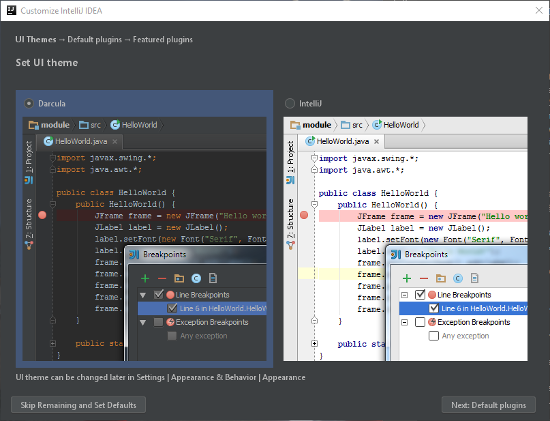Click the 'UI Themes' breadcrumb step

[36, 39]
